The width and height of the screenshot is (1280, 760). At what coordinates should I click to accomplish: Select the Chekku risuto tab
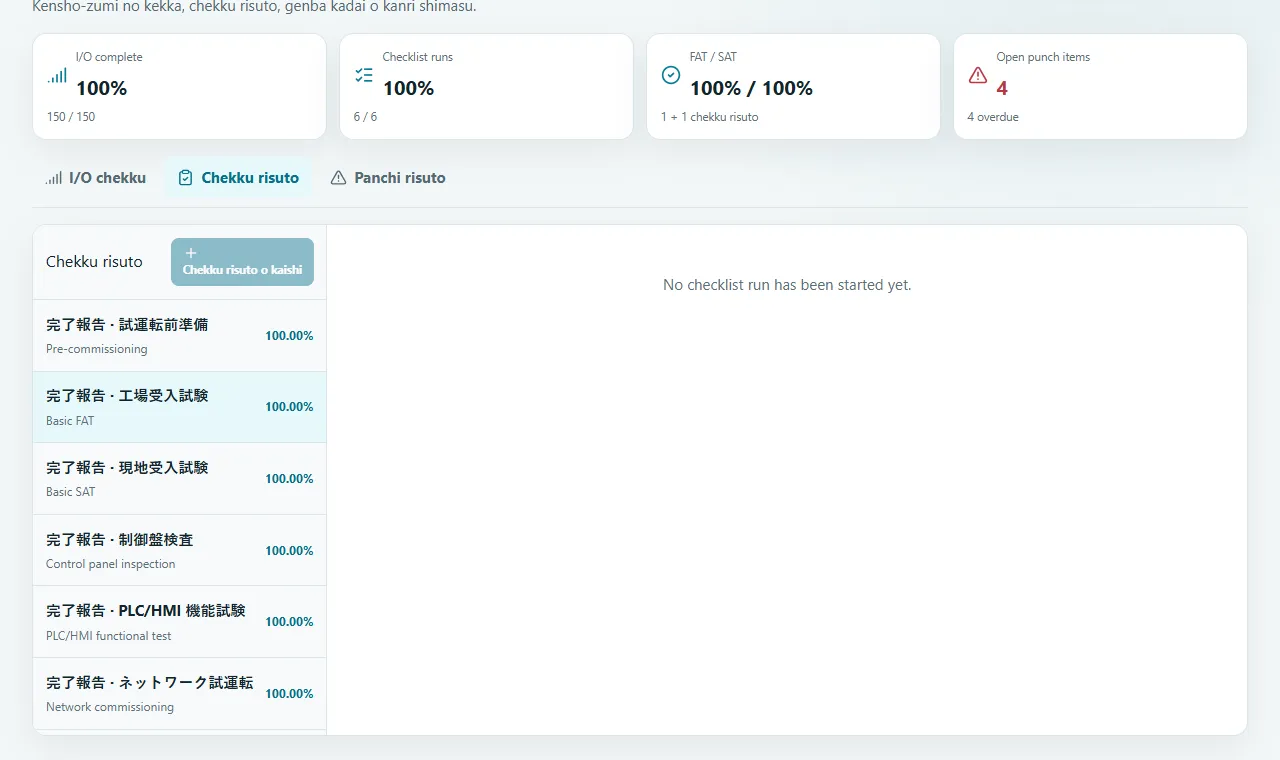point(238,178)
